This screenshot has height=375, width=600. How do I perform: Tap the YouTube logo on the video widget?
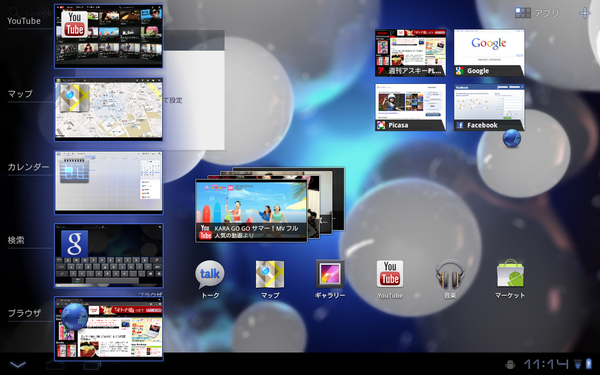[205, 232]
